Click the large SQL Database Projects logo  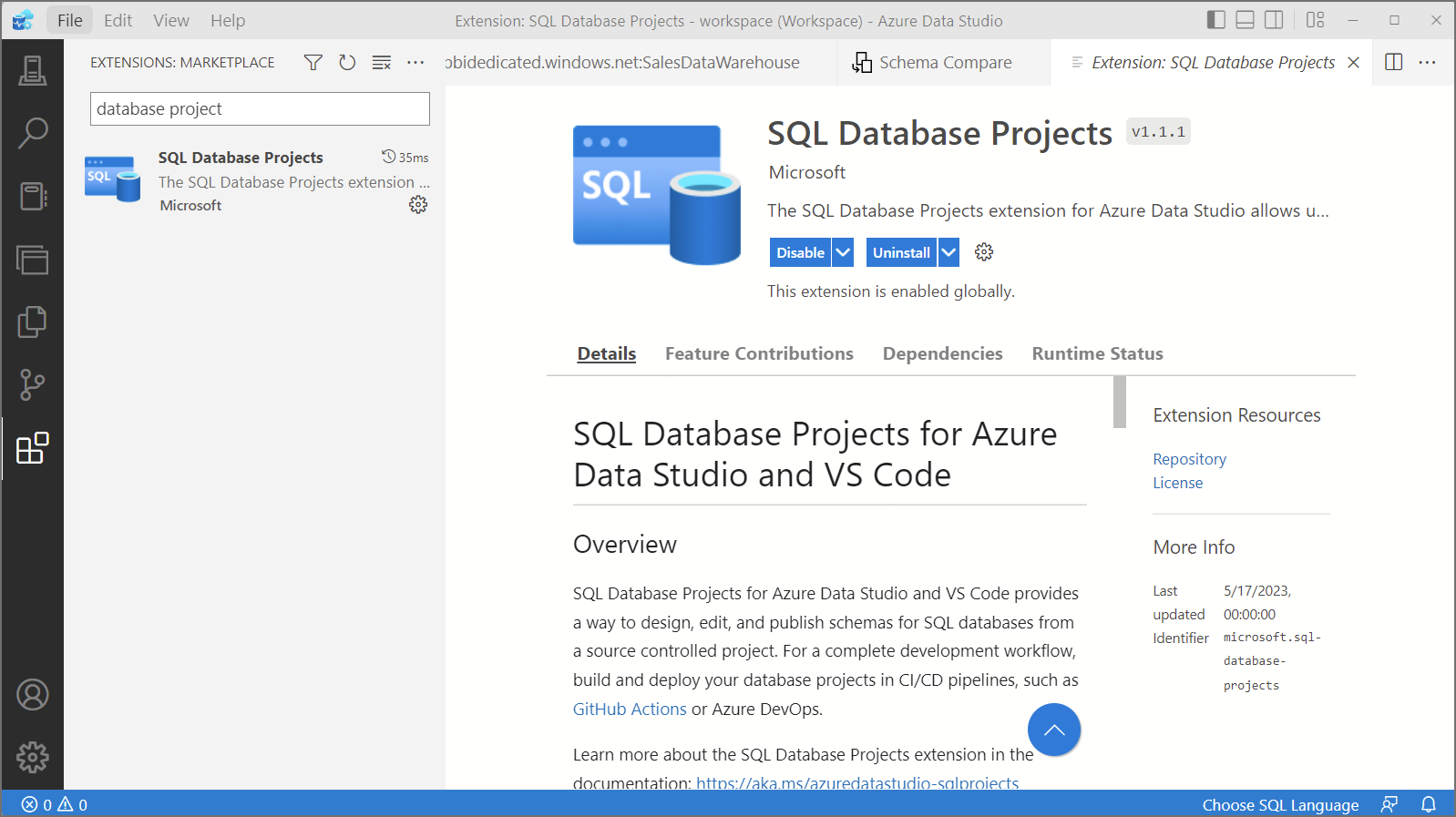click(x=656, y=195)
